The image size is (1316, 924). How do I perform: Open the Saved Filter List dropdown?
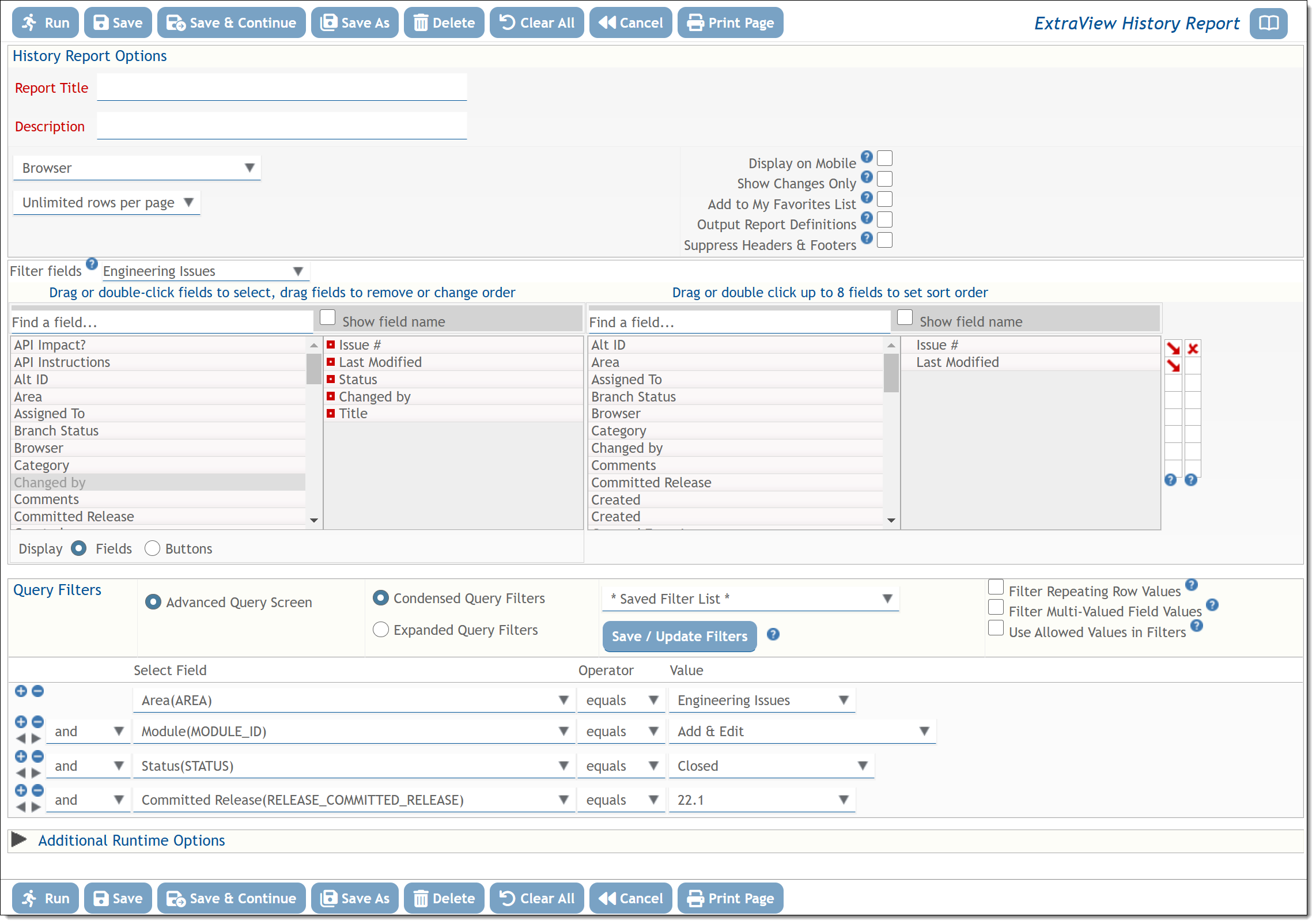(x=750, y=599)
